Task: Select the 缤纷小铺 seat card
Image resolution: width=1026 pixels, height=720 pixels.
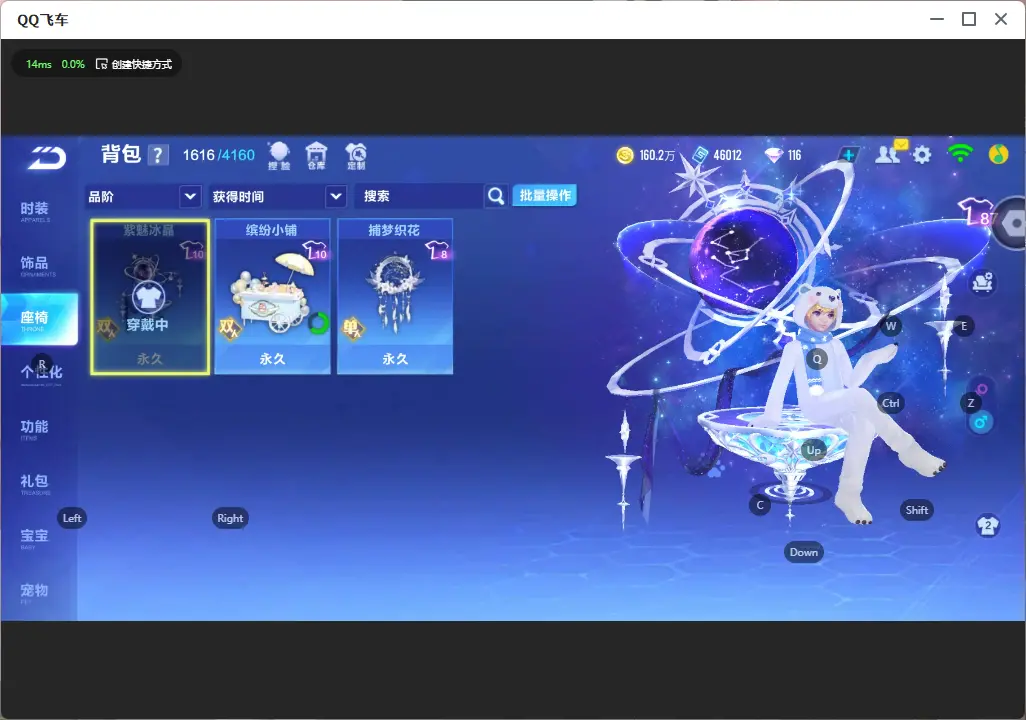Action: [272, 297]
